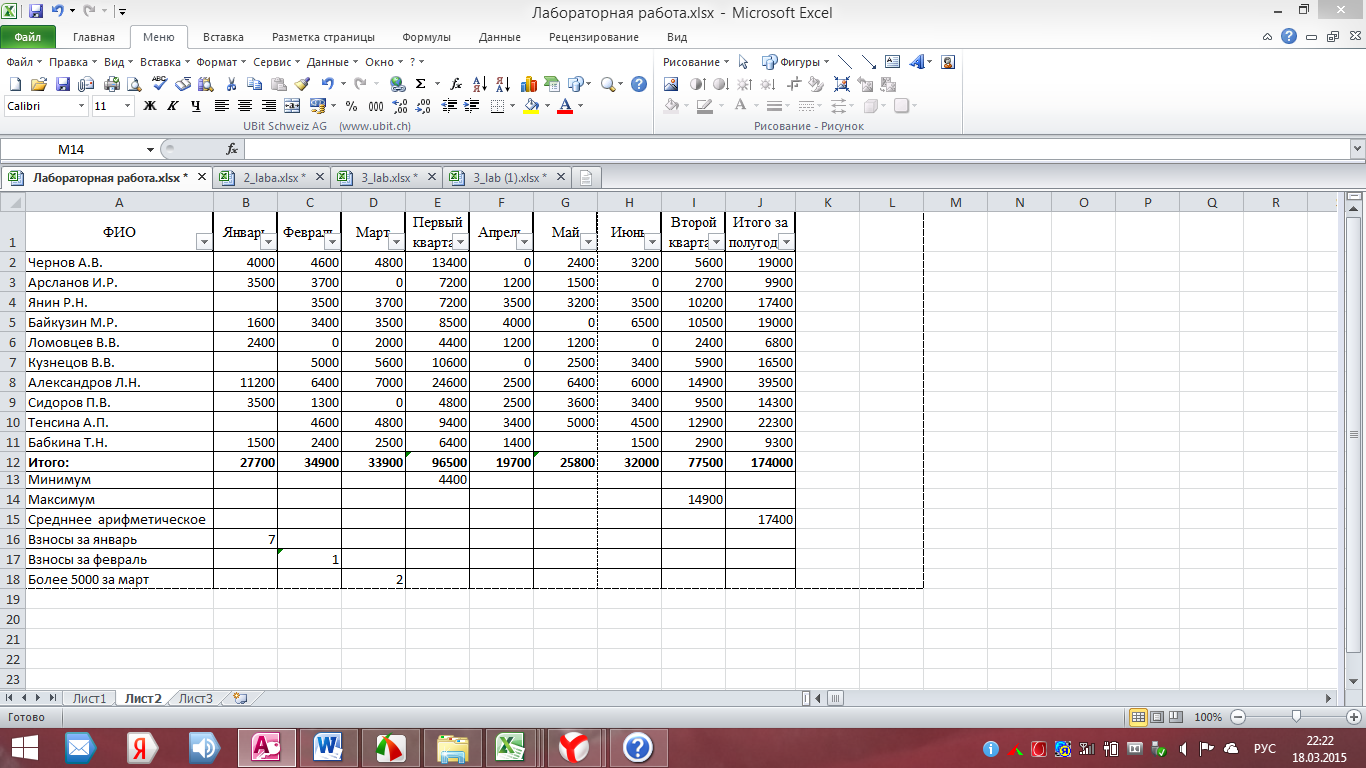1366x768 pixels.
Task: Insert a Text Box from the drawing toolbar
Action: pos(892,62)
